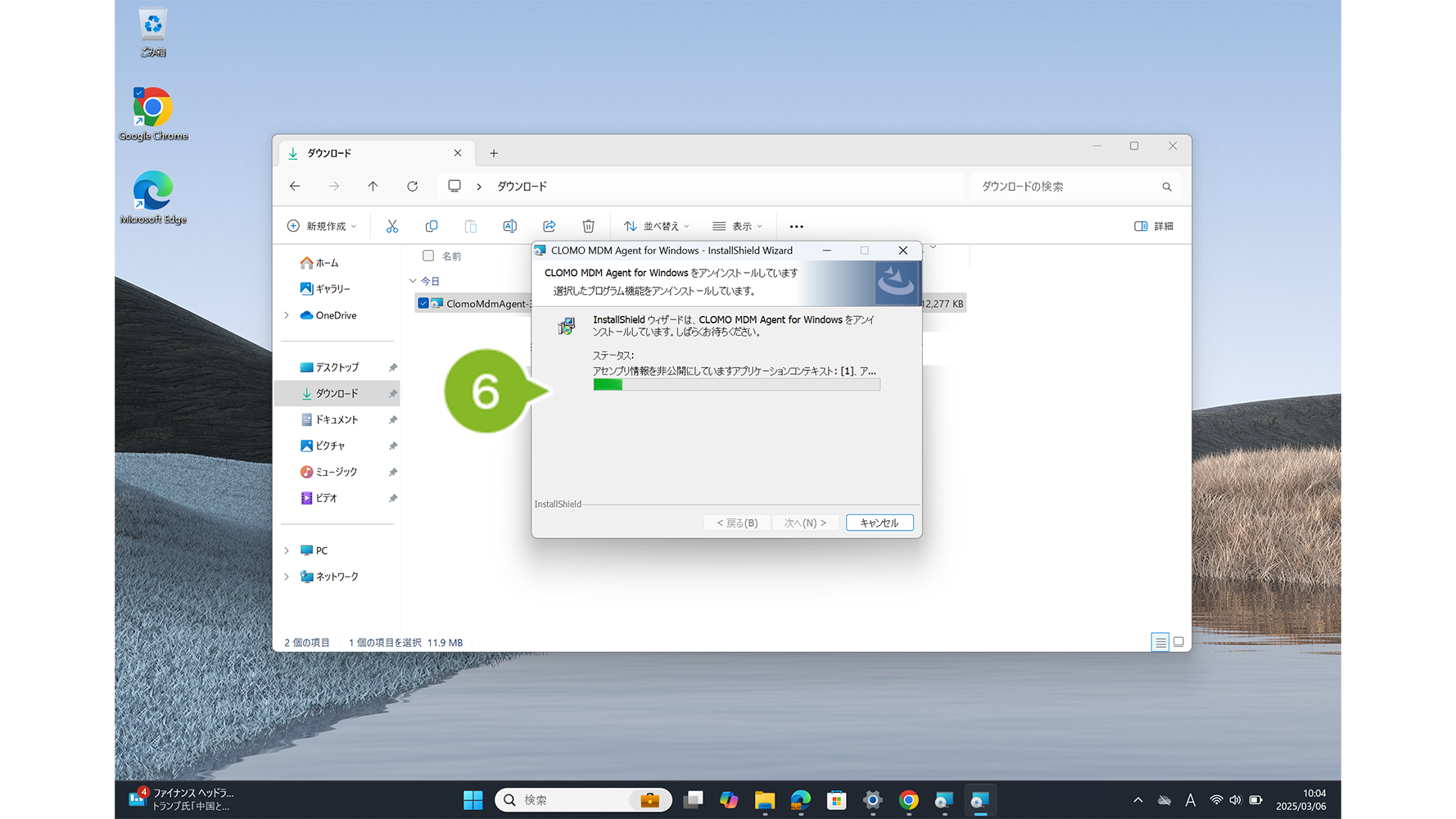
Task: Toggle select-all checkbox beside 名前 header
Action: (428, 256)
